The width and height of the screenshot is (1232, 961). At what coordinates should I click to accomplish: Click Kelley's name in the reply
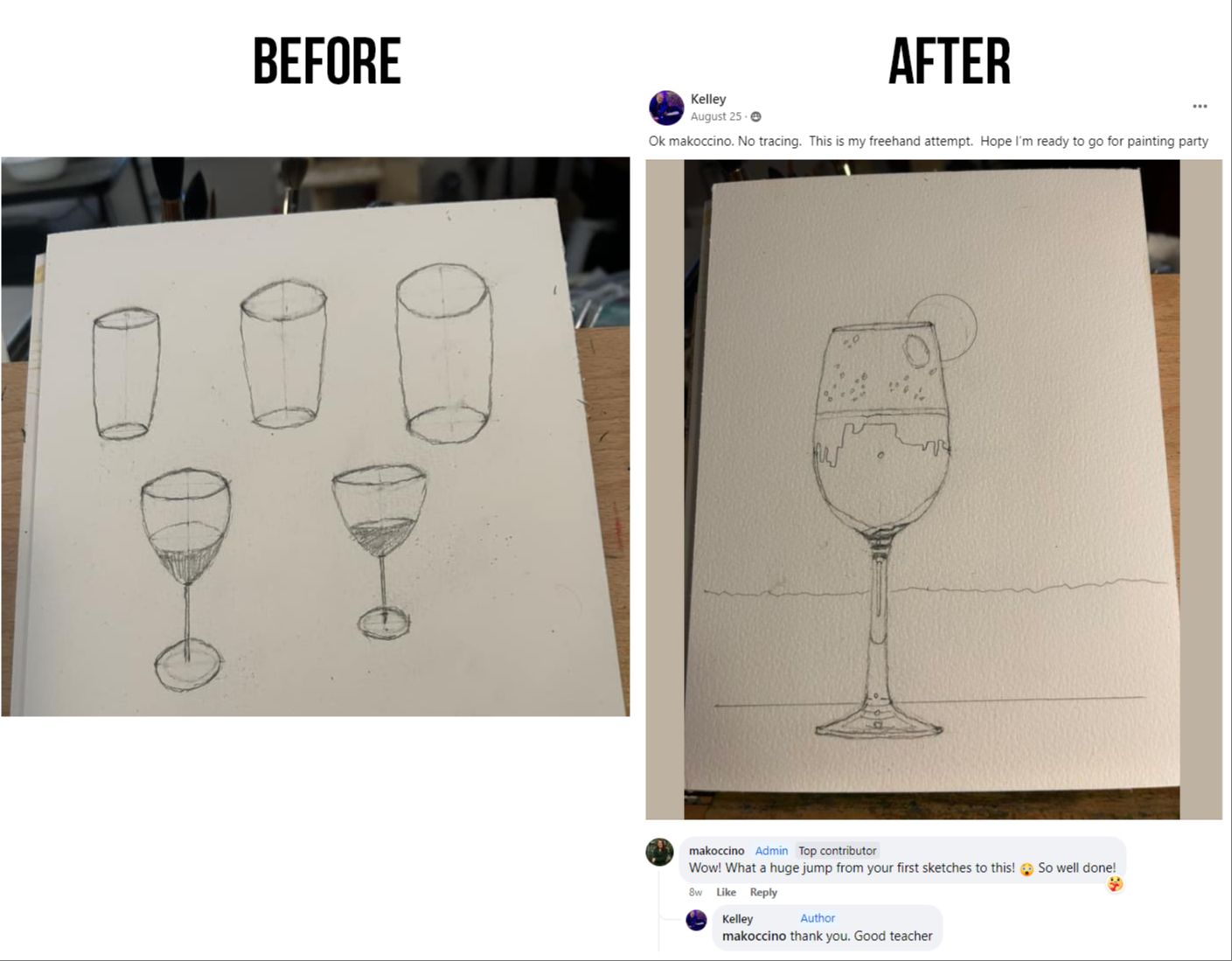pyautogui.click(x=737, y=918)
